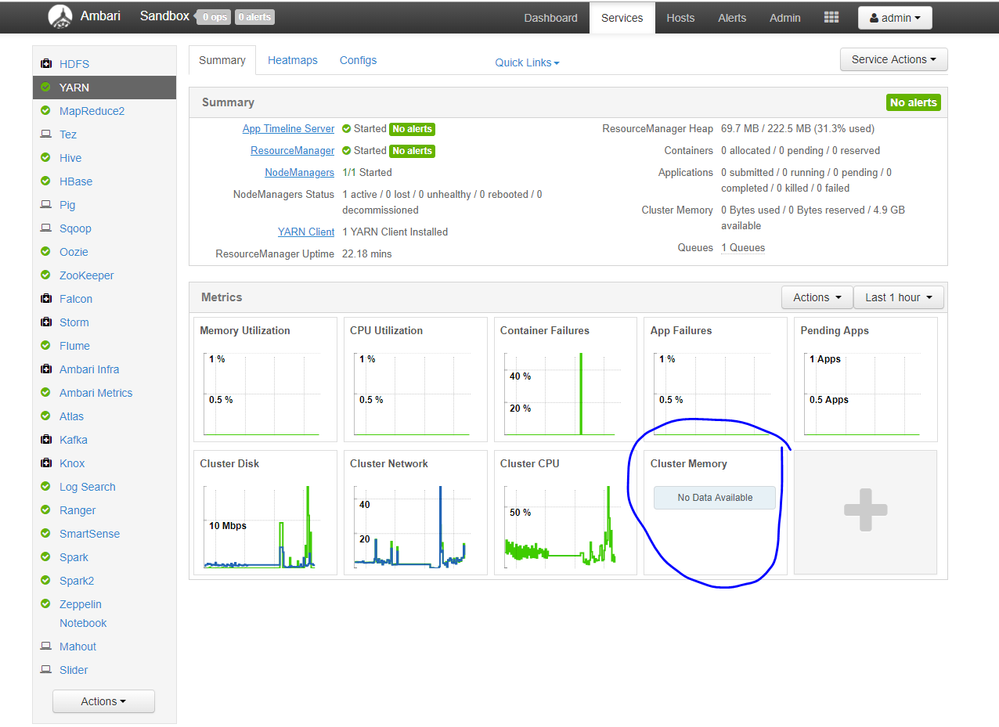This screenshot has height=727, width=999.
Task: Click the laptop icon beside Sqoop
Action: coord(46,227)
